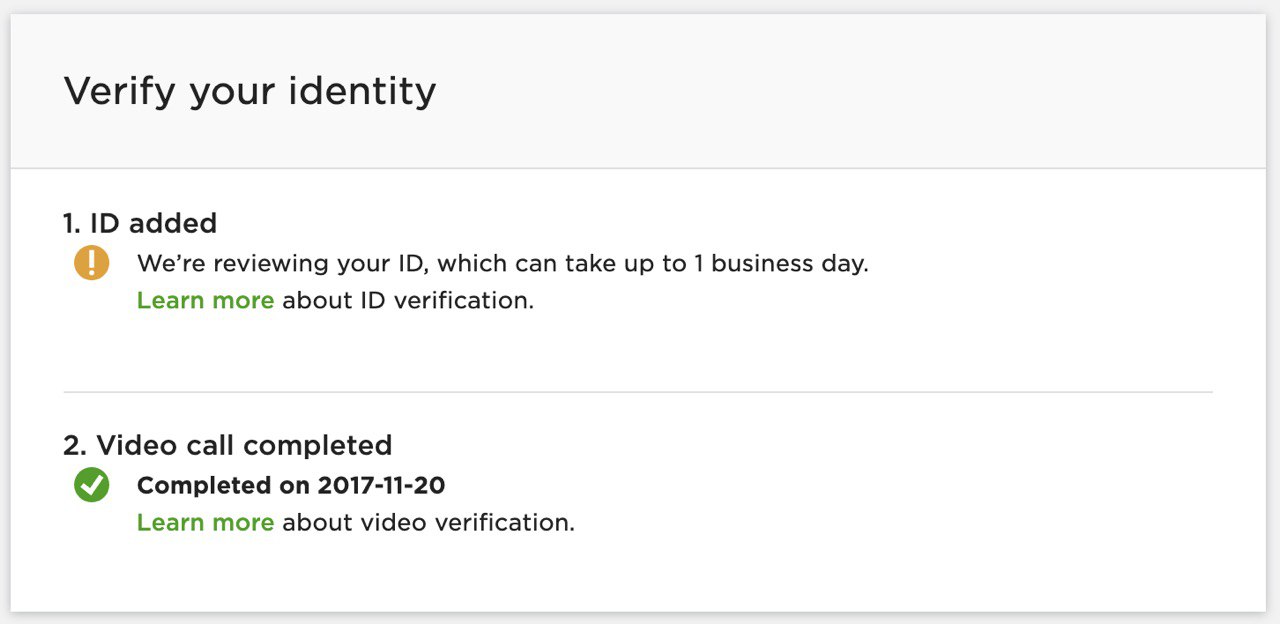
Task: Select the "2. Video call completed" heading
Action: (x=228, y=445)
